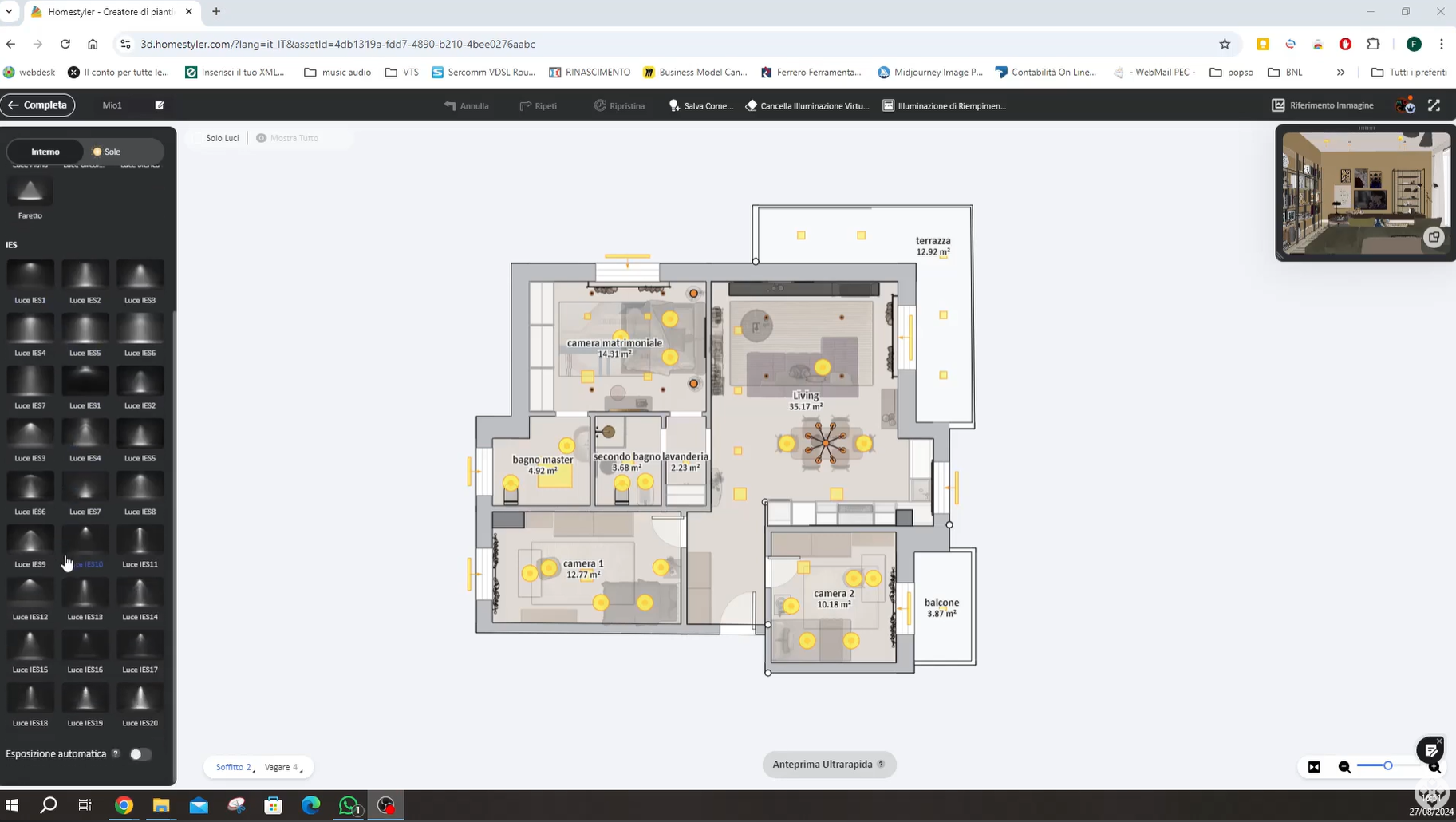The height and width of the screenshot is (822, 1456).
Task: Click the fit-to-view icon near zoom controls
Action: (x=1314, y=767)
